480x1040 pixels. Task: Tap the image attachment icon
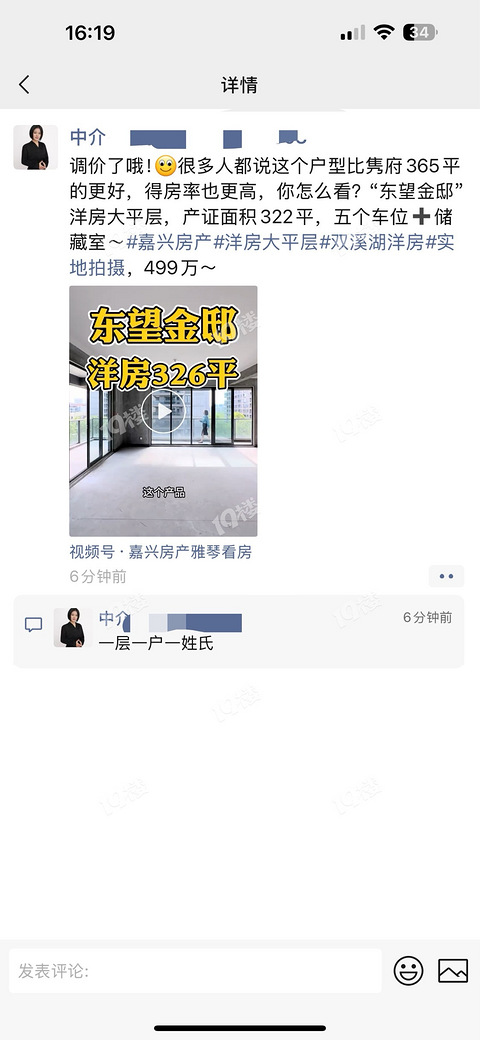[453, 971]
